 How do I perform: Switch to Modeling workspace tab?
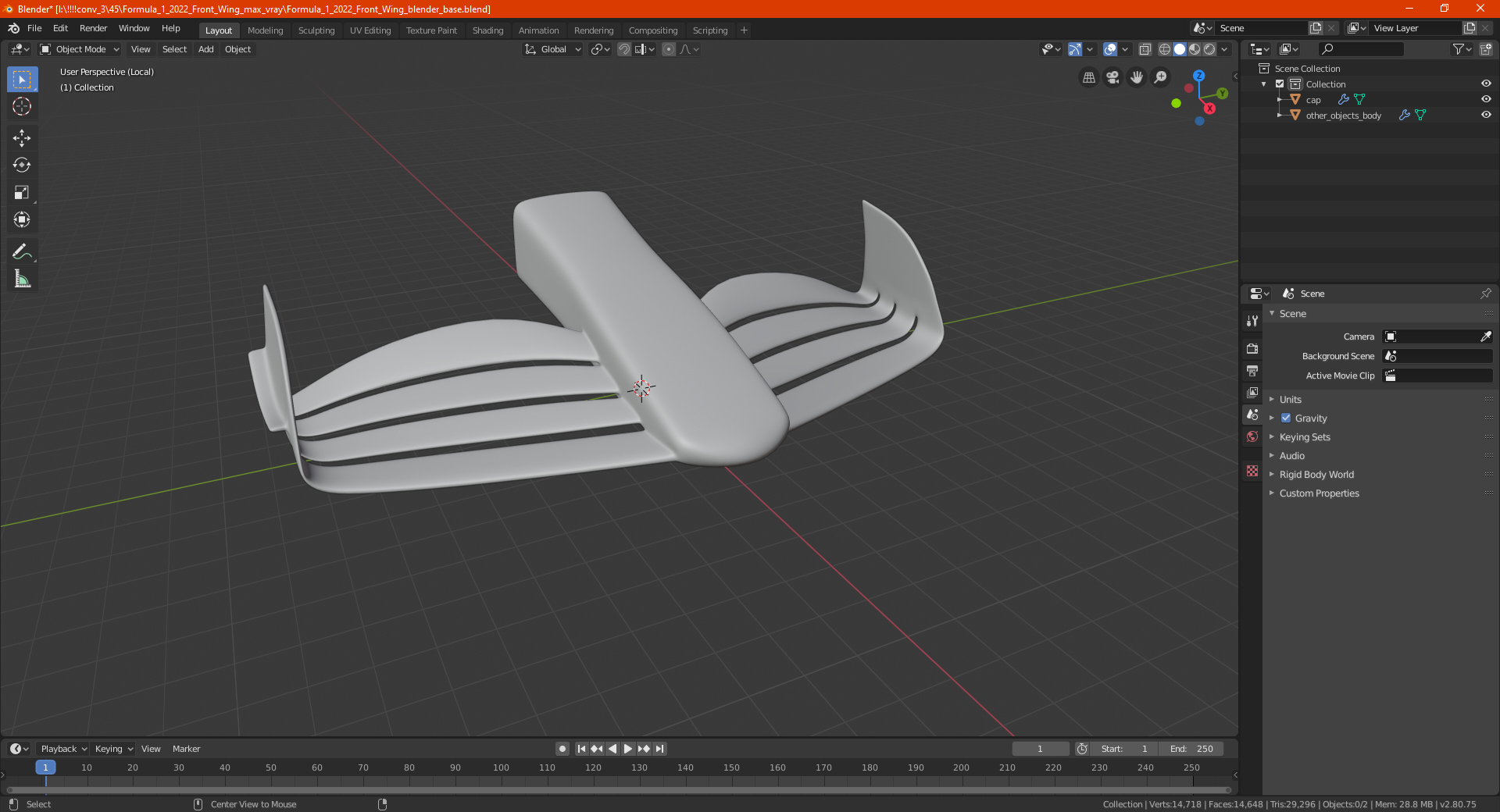[265, 30]
